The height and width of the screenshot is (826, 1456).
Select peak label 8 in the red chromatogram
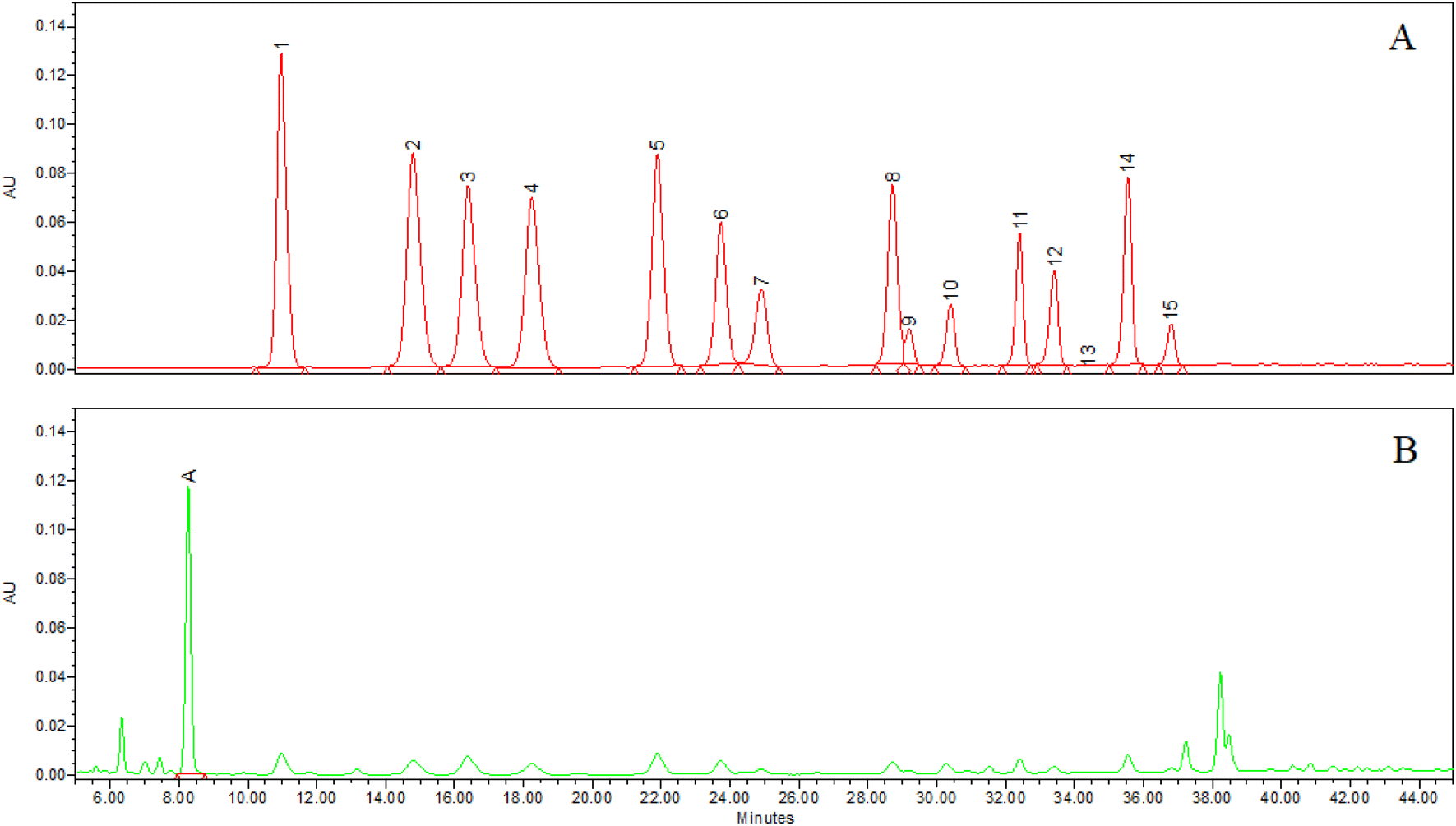[893, 177]
